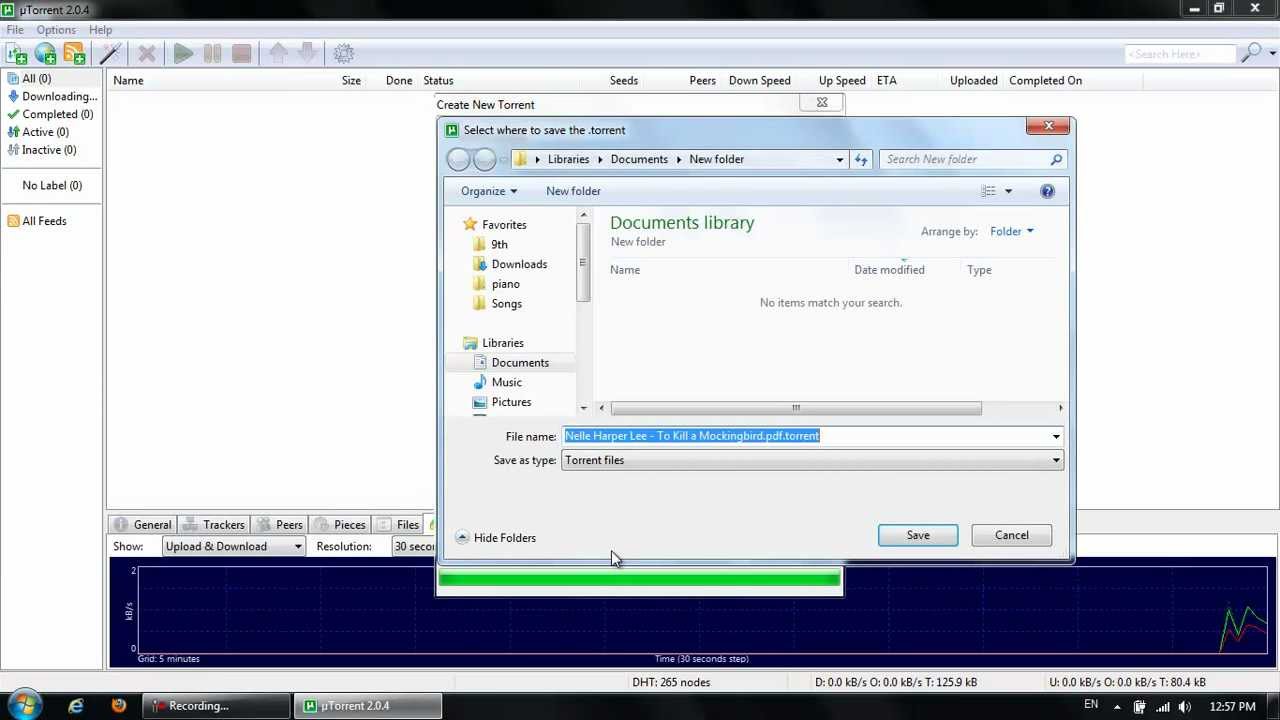Click the Recording taskbar button
This screenshot has width=1280, height=720.
coord(217,706)
